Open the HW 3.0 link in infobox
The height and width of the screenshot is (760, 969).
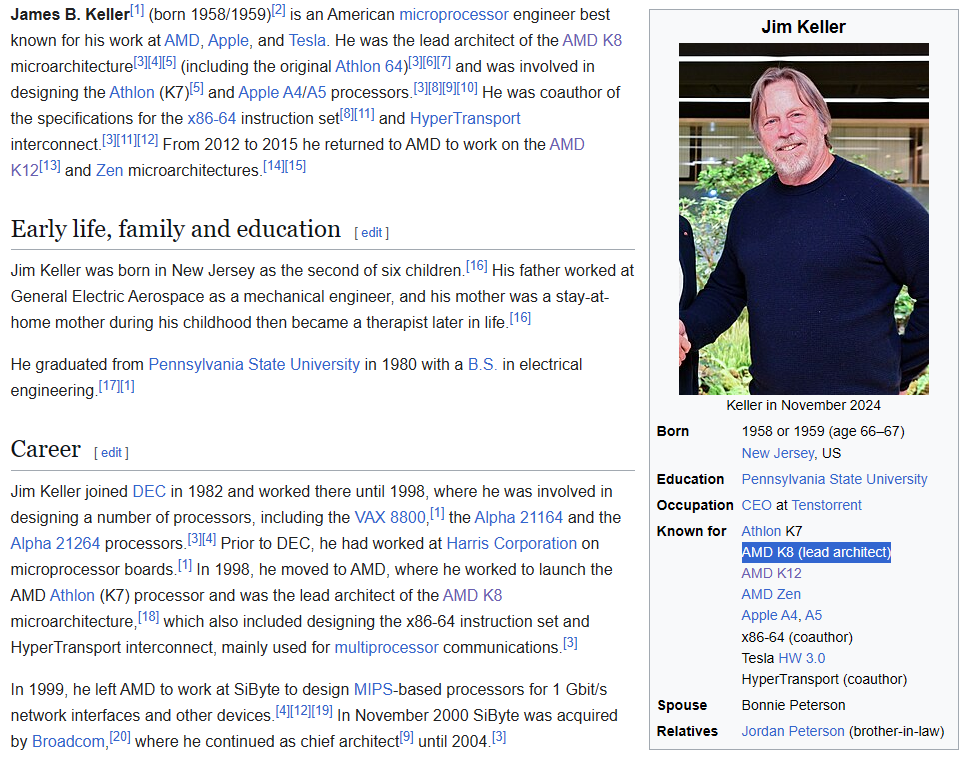click(x=802, y=658)
